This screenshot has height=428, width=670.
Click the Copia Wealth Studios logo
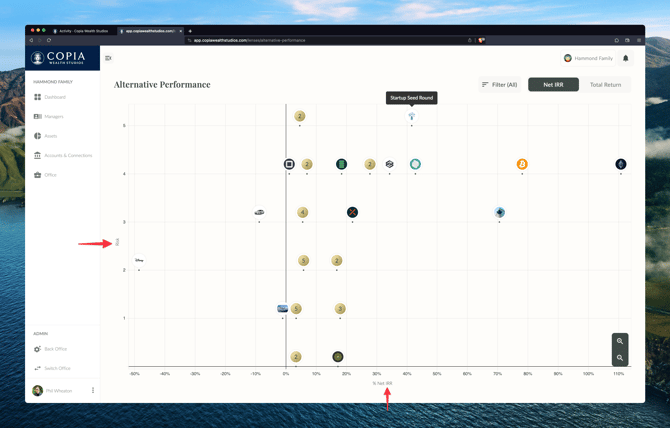(62, 58)
